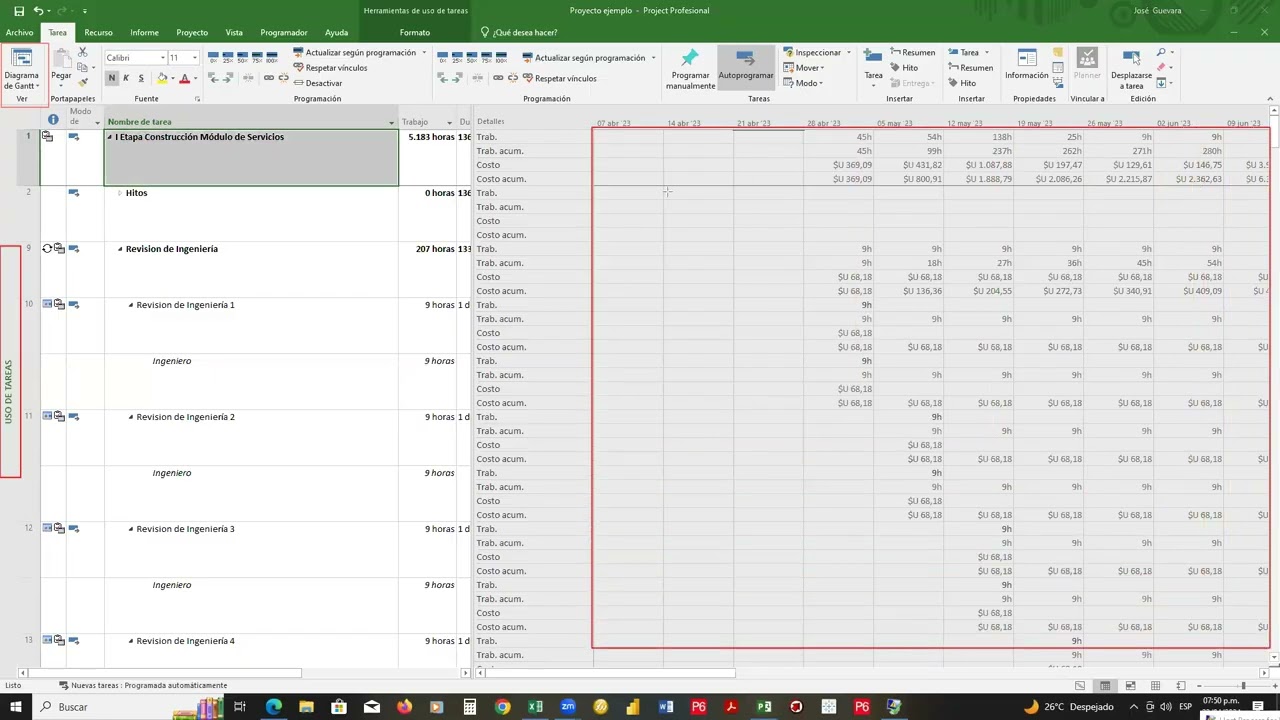Open the Trabajo column filter arrow

pyautogui.click(x=449, y=122)
